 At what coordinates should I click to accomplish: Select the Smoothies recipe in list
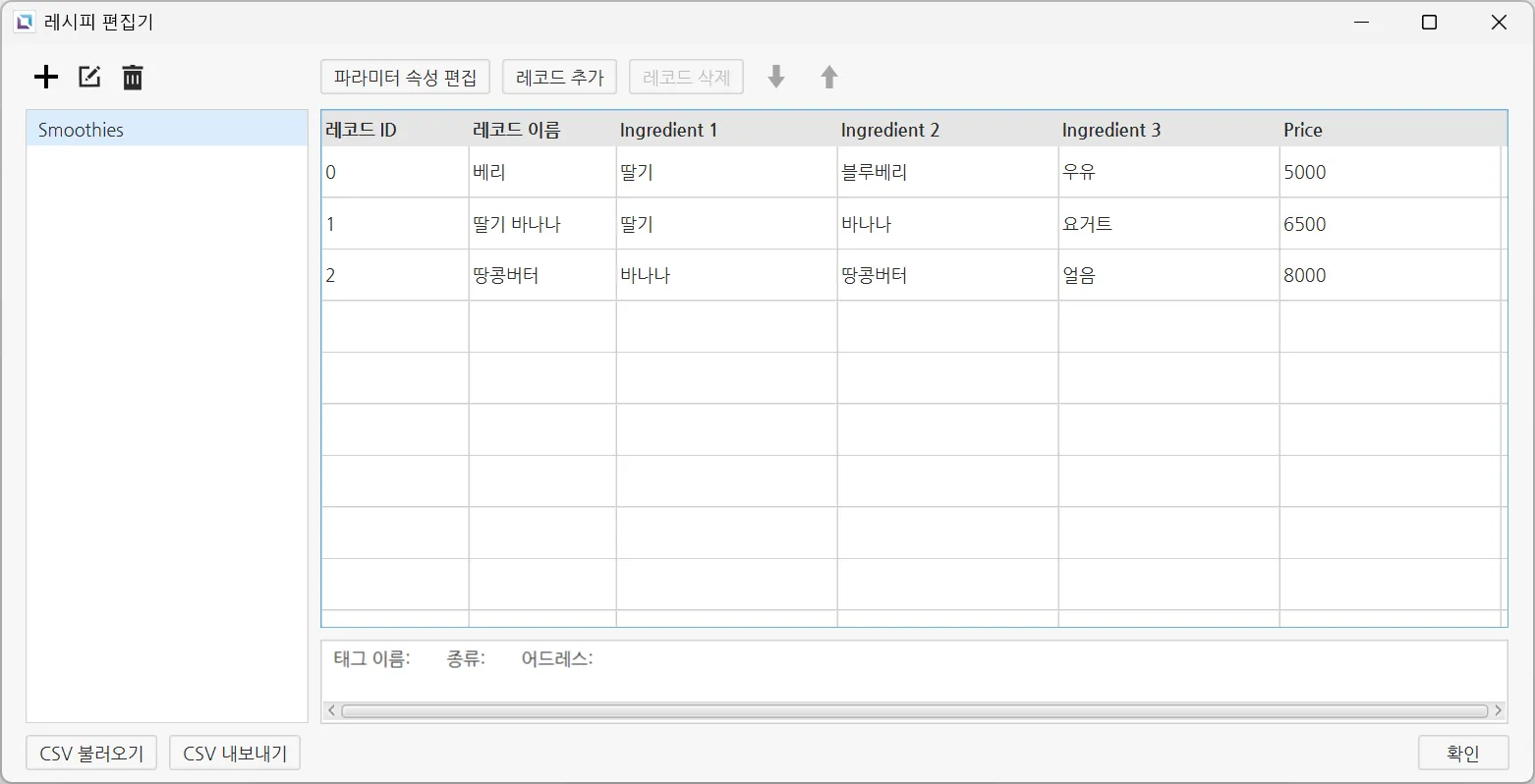(167, 130)
